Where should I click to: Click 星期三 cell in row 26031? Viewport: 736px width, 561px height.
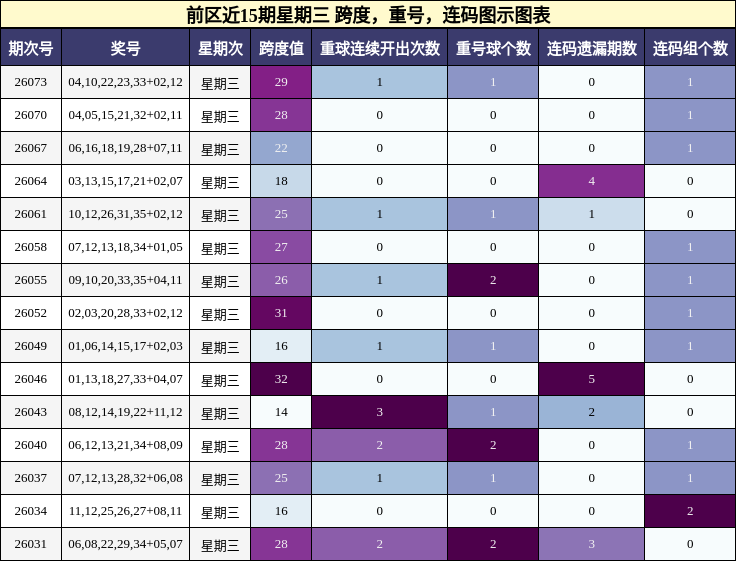220,544
